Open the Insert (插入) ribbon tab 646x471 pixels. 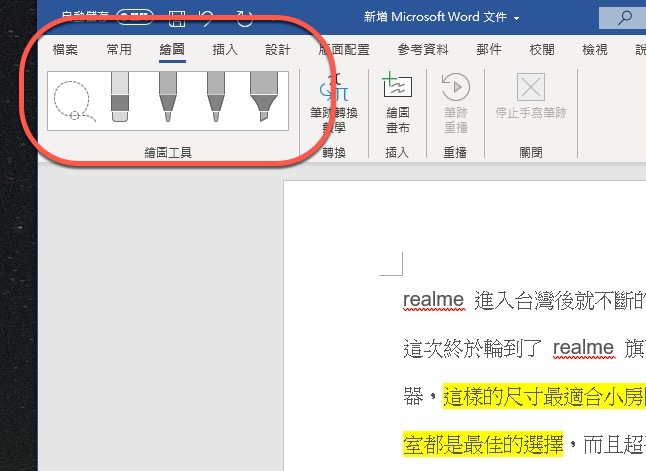(225, 50)
